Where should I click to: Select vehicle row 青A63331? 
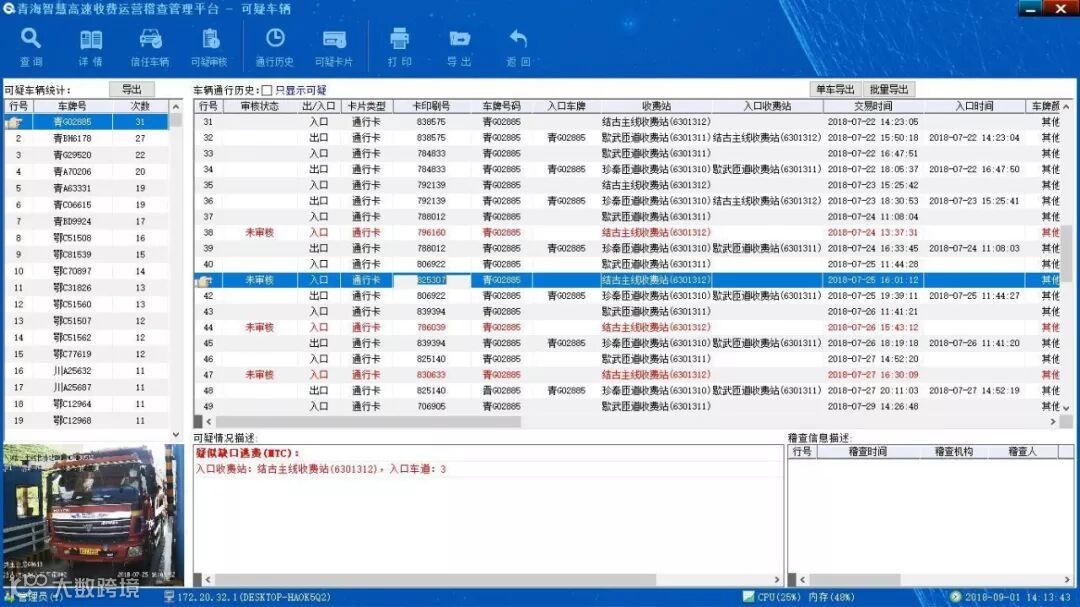click(86, 188)
